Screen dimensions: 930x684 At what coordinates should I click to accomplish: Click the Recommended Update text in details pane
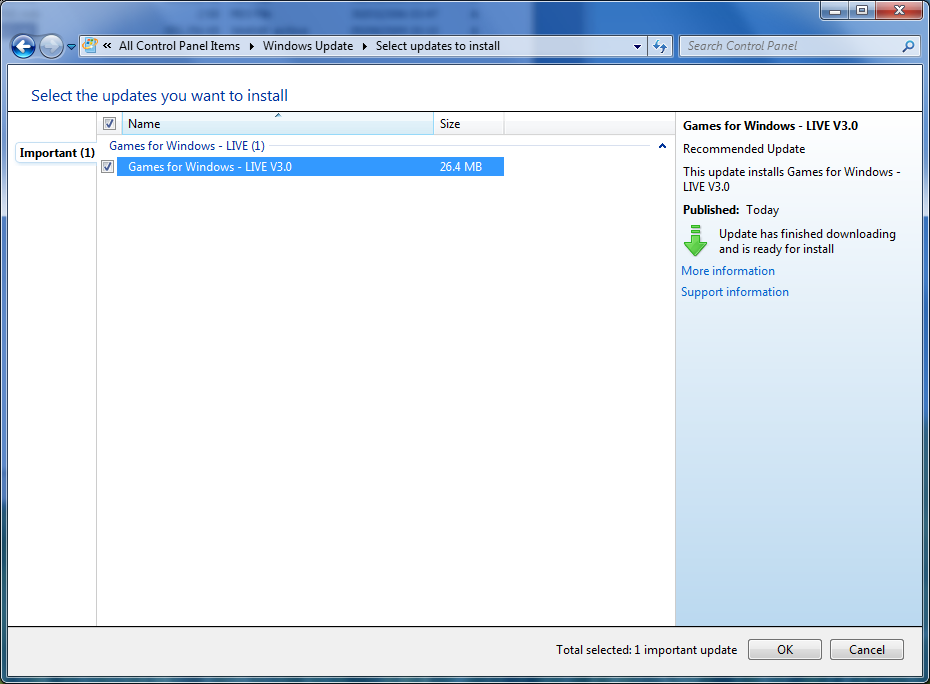pyautogui.click(x=744, y=149)
